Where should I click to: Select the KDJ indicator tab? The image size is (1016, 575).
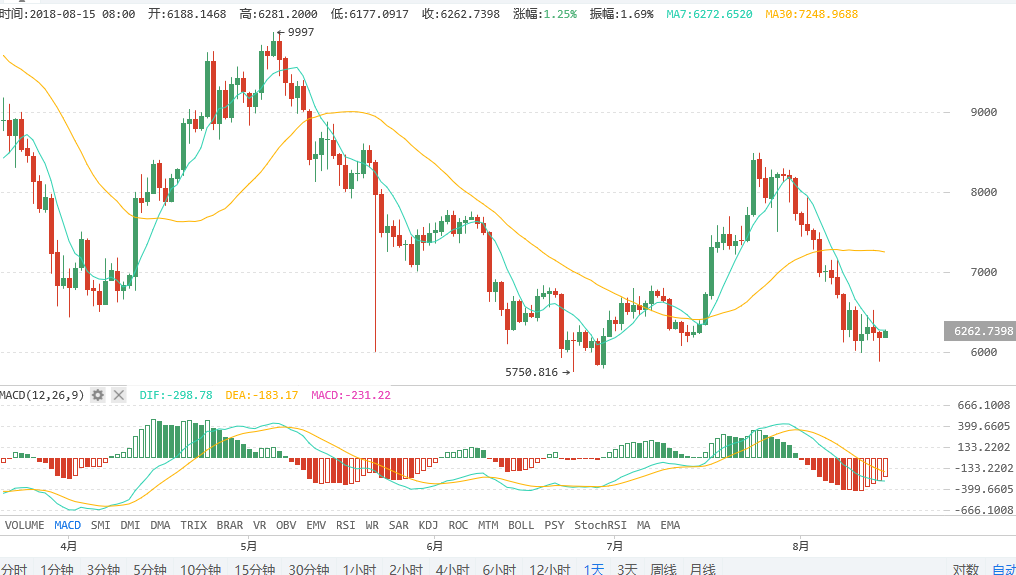(428, 525)
